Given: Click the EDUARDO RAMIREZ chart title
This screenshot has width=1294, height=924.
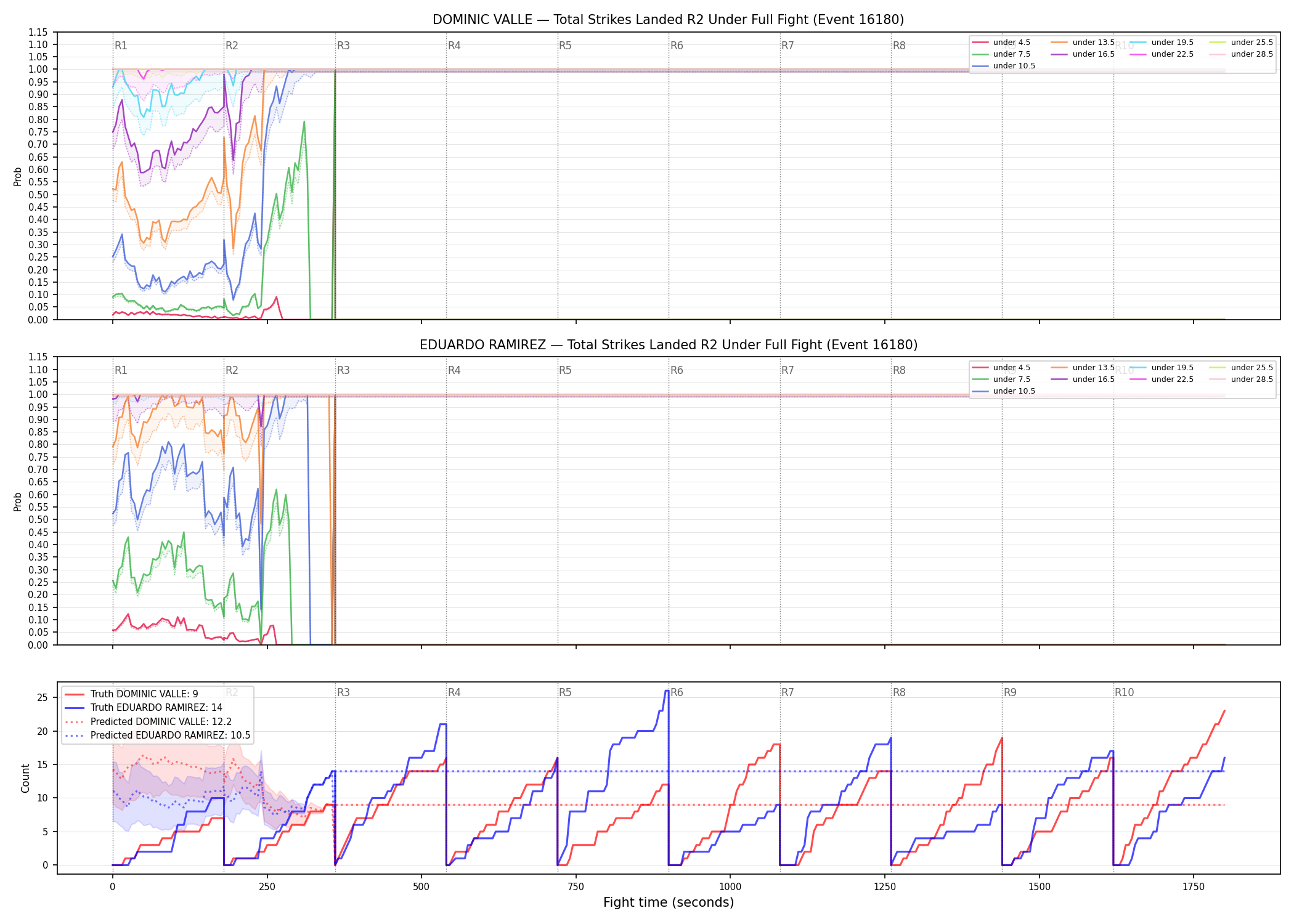Looking at the screenshot, I should (669, 345).
